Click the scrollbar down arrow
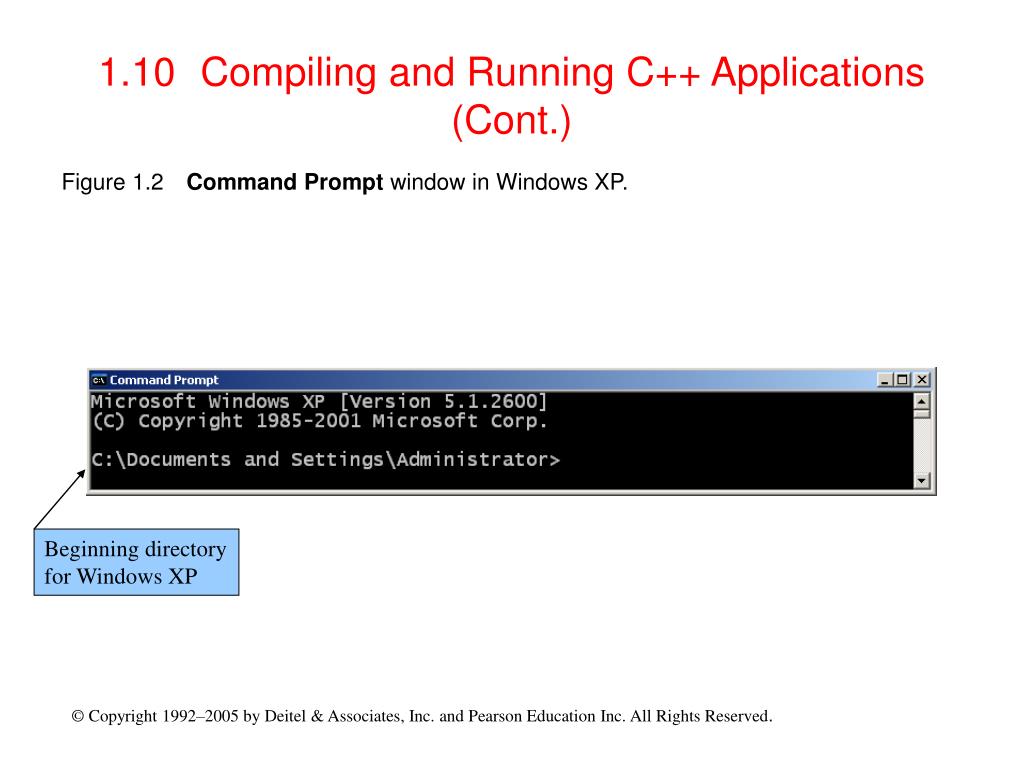The image size is (1024, 768). [921, 481]
